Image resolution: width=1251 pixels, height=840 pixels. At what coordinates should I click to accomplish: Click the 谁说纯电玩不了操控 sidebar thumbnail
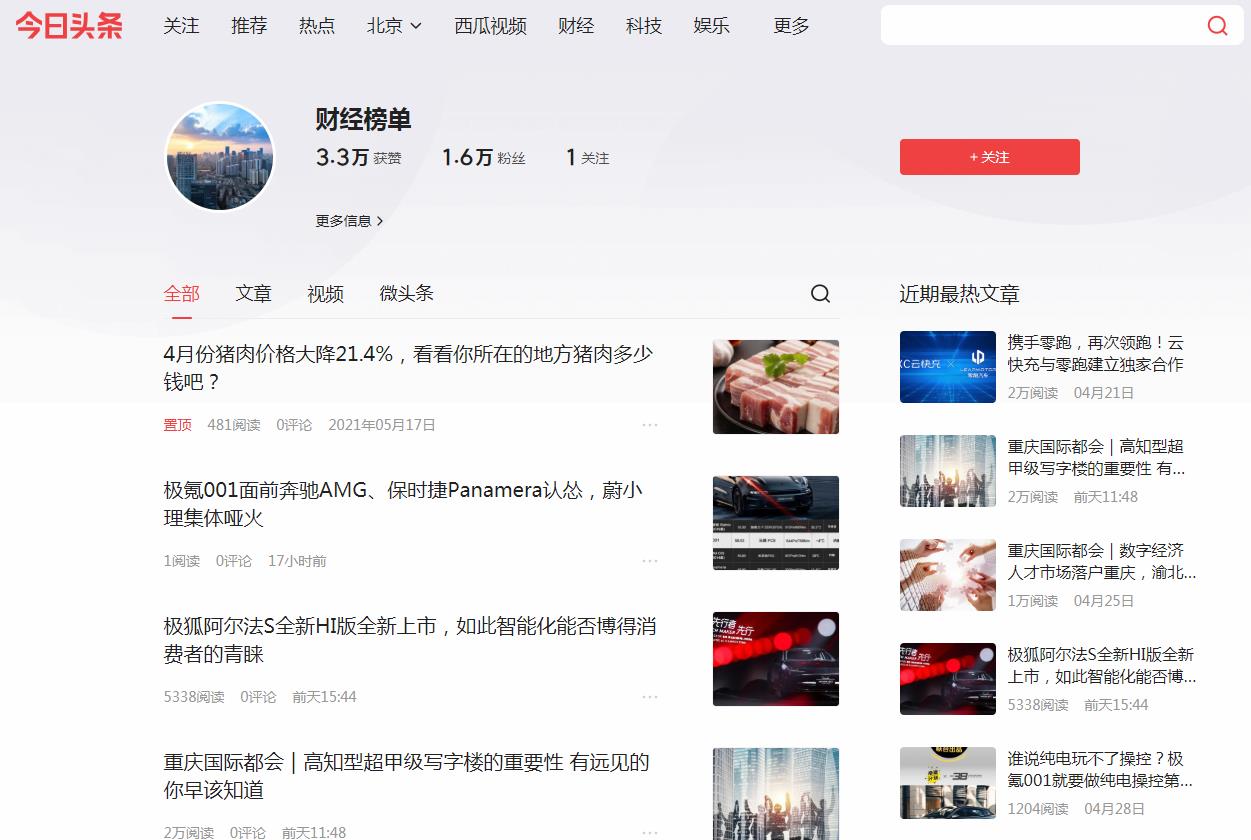coord(948,783)
